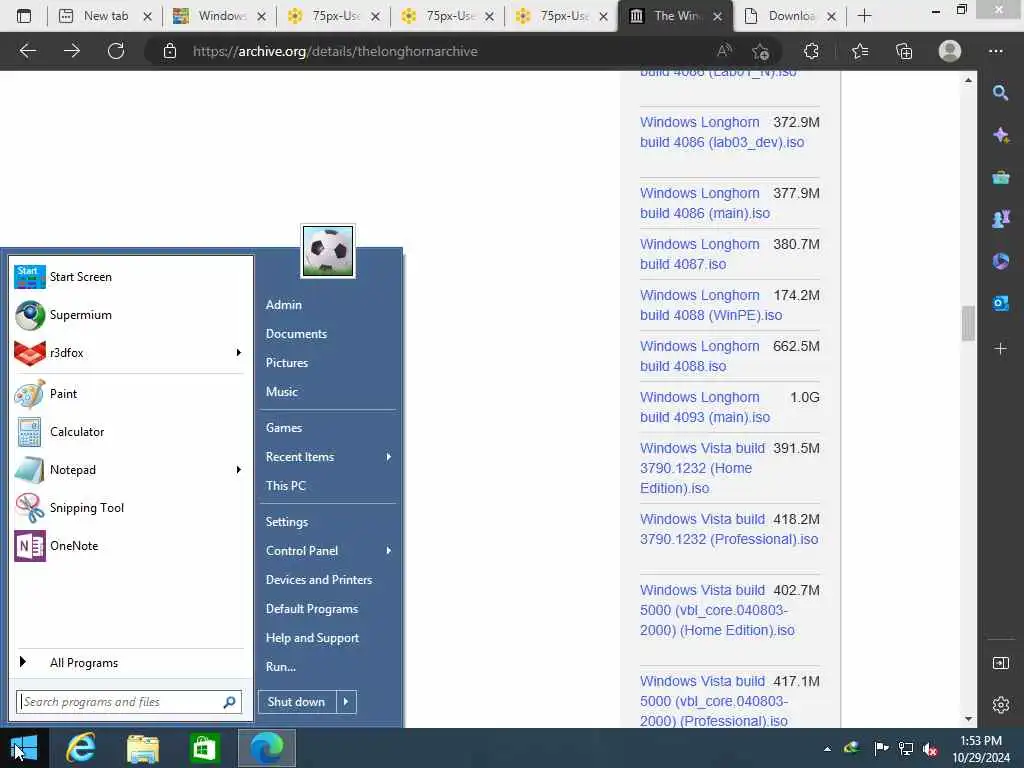This screenshot has width=1024, height=768.
Task: Open This PC from start menu
Action: pos(285,486)
